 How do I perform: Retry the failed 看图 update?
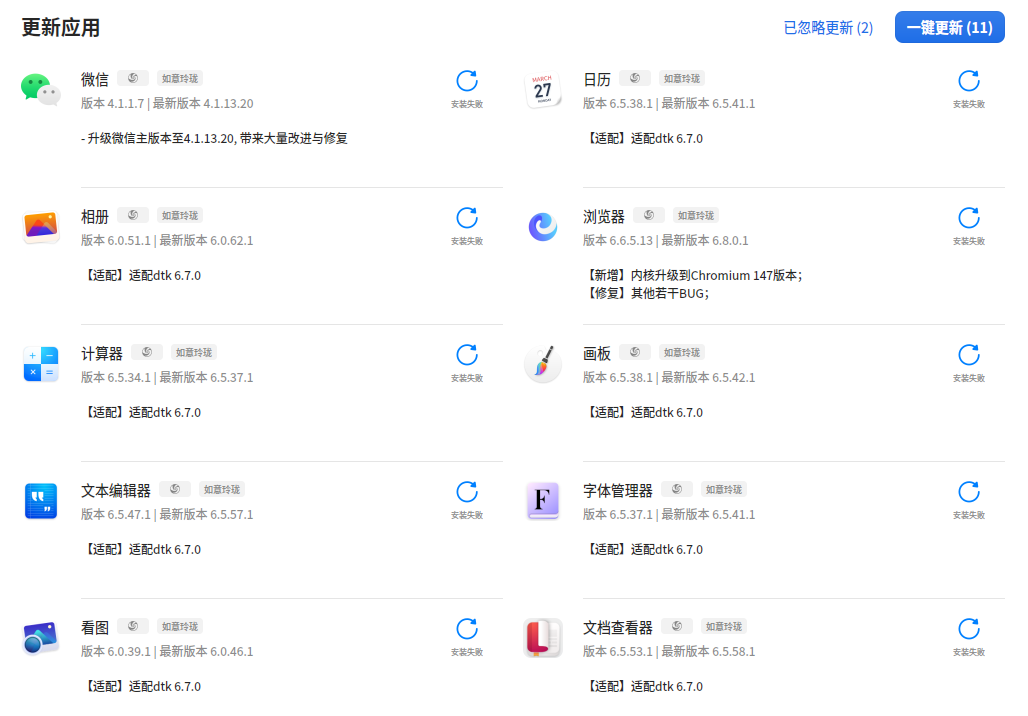pos(467,629)
